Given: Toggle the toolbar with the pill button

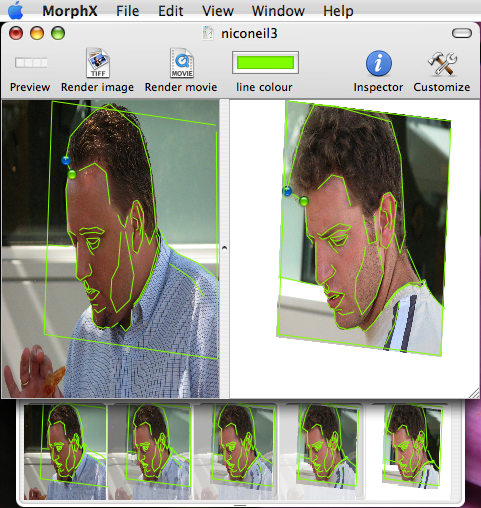Looking at the screenshot, I should coord(462,33).
